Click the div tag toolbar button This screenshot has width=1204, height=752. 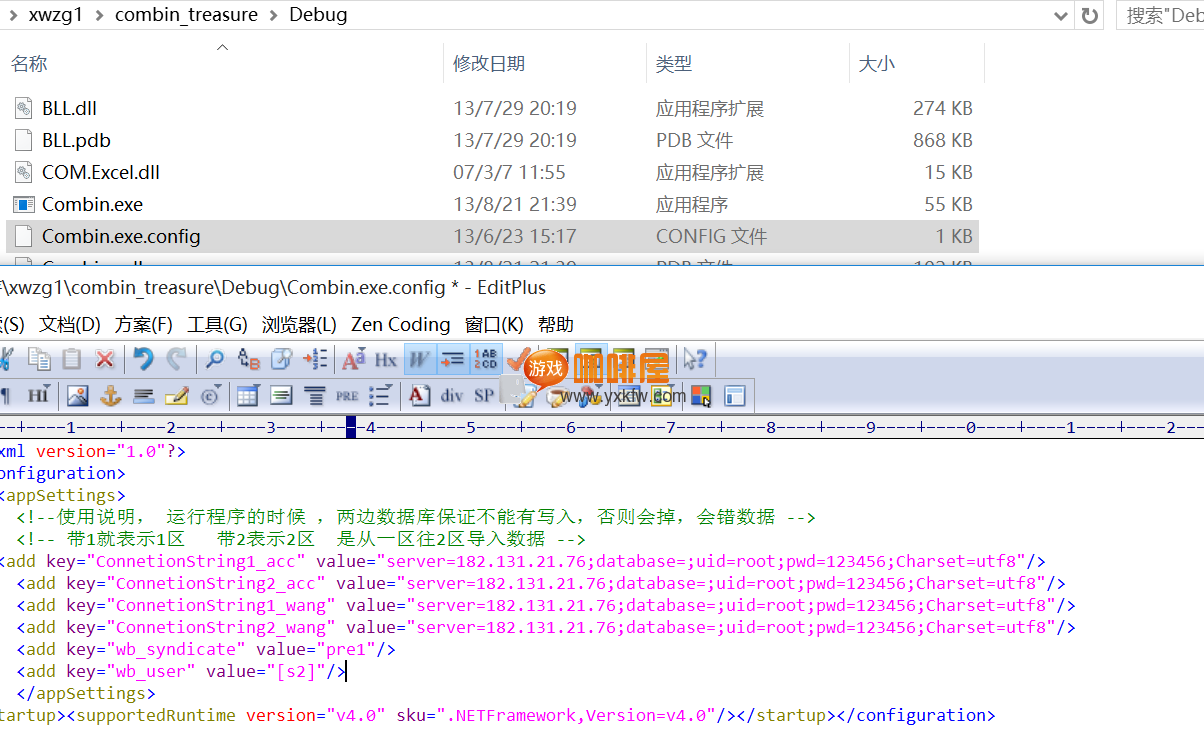tap(452, 396)
